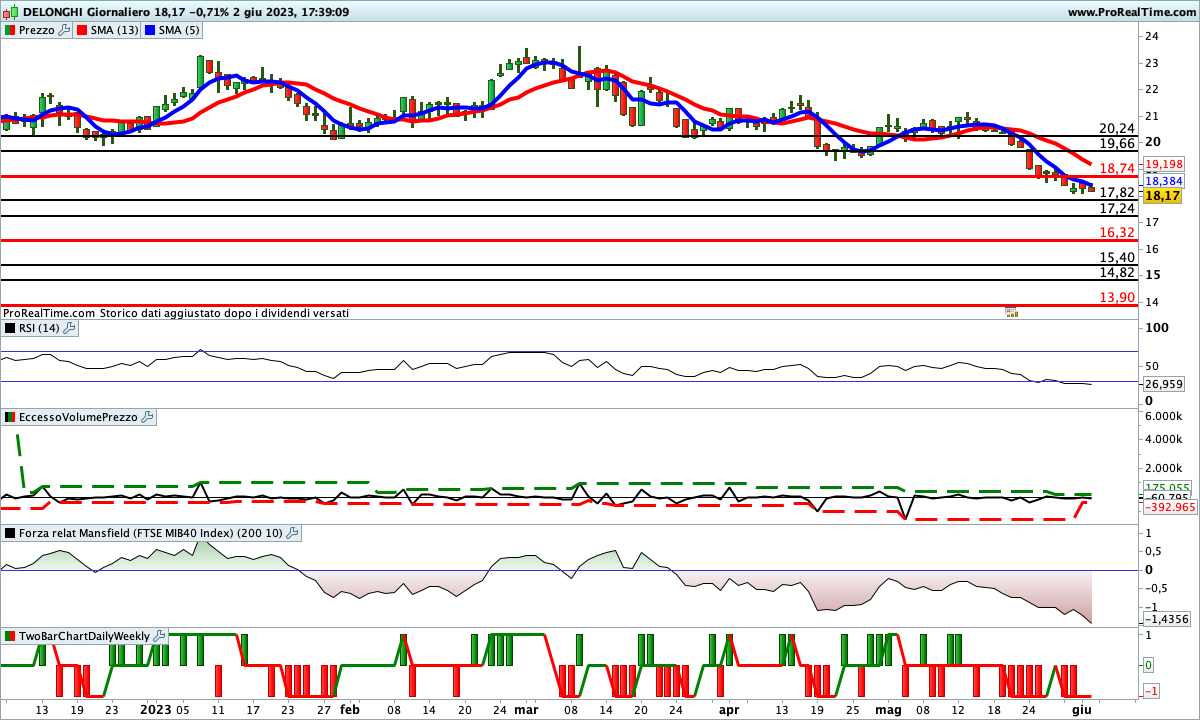
Task: Click the TwoBarChartDailyWeekly color swatch
Action: point(11,635)
